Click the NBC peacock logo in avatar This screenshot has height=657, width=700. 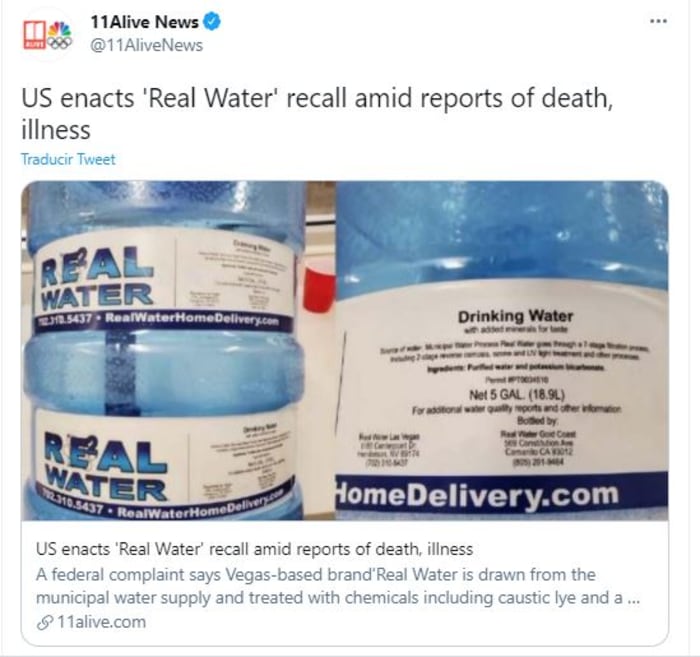[x=60, y=29]
